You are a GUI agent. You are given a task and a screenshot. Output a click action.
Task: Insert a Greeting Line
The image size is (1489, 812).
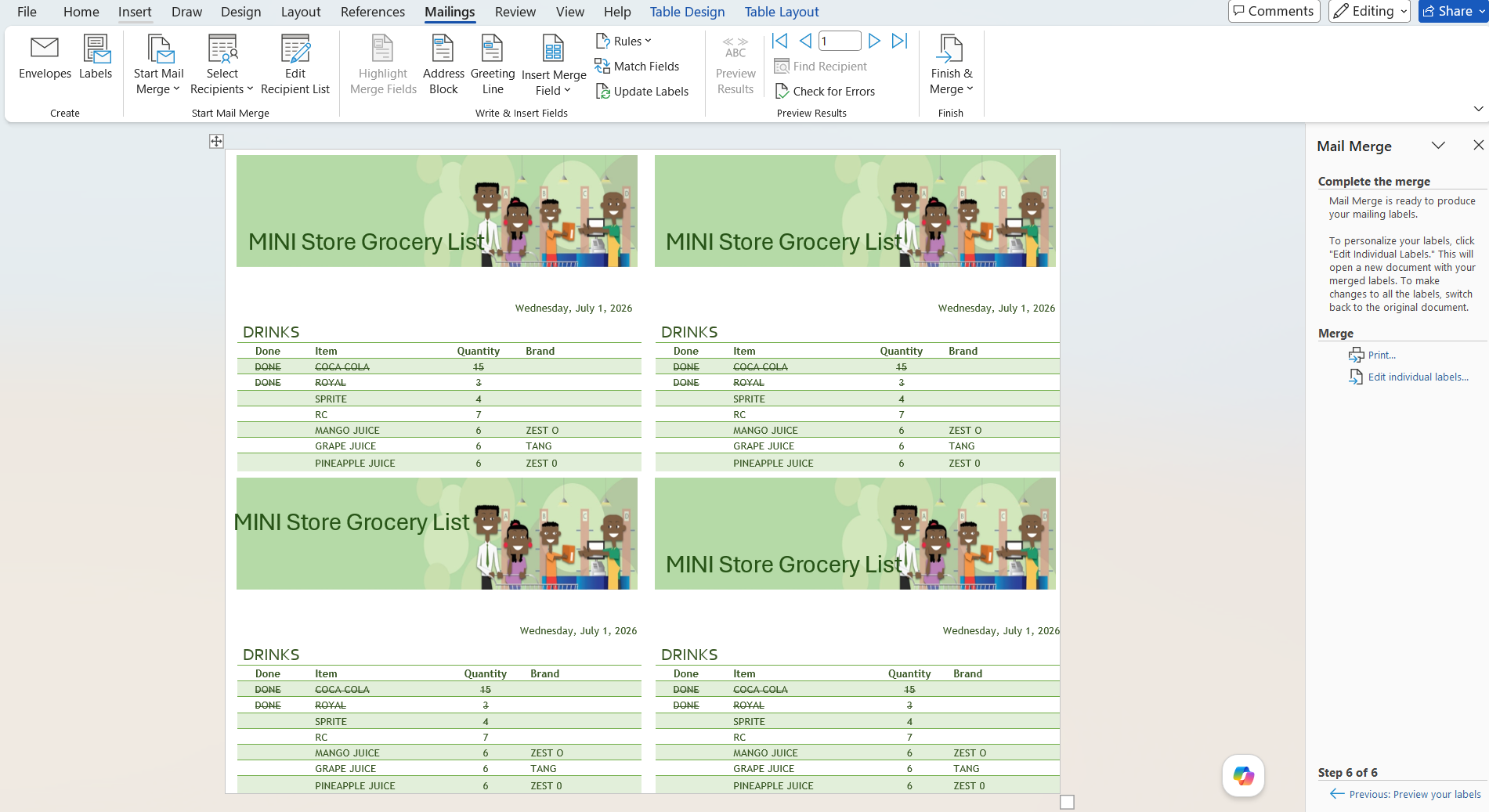493,66
